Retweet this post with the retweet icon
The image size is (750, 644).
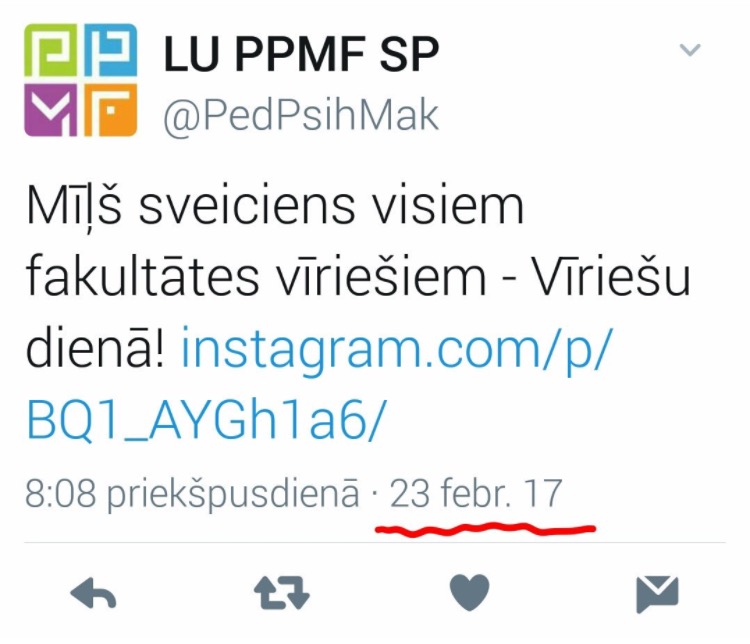282,593
